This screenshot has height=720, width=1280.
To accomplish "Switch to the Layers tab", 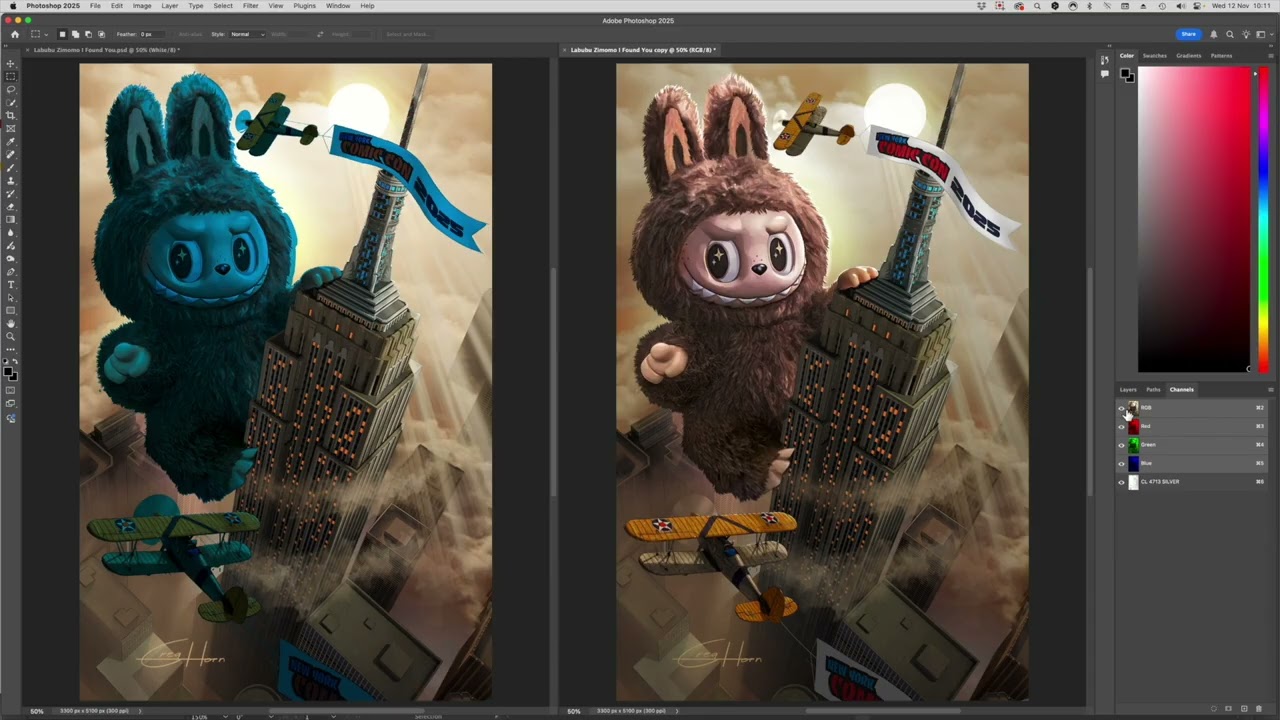I will point(1128,390).
